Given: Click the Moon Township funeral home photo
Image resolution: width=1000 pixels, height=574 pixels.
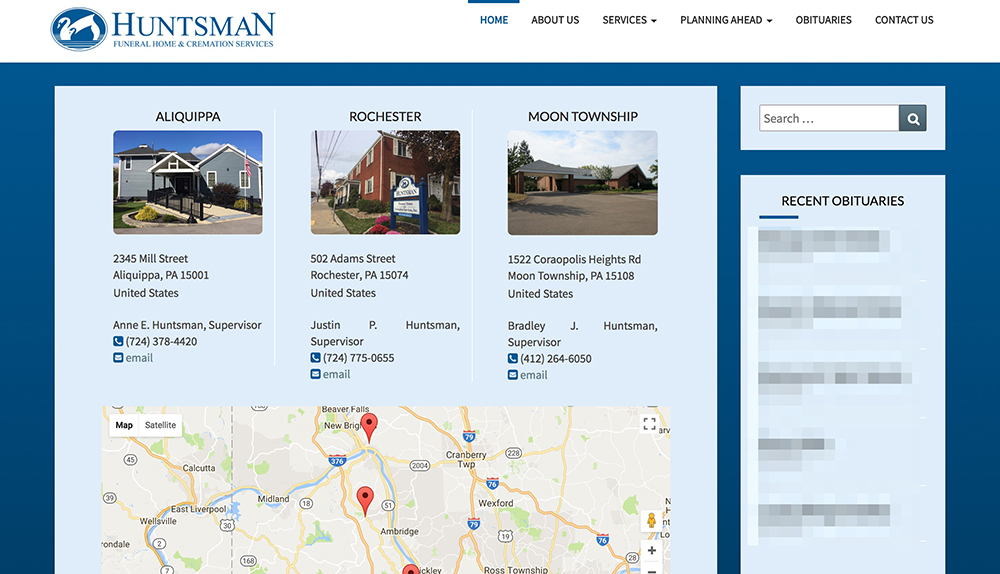Looking at the screenshot, I should point(582,183).
